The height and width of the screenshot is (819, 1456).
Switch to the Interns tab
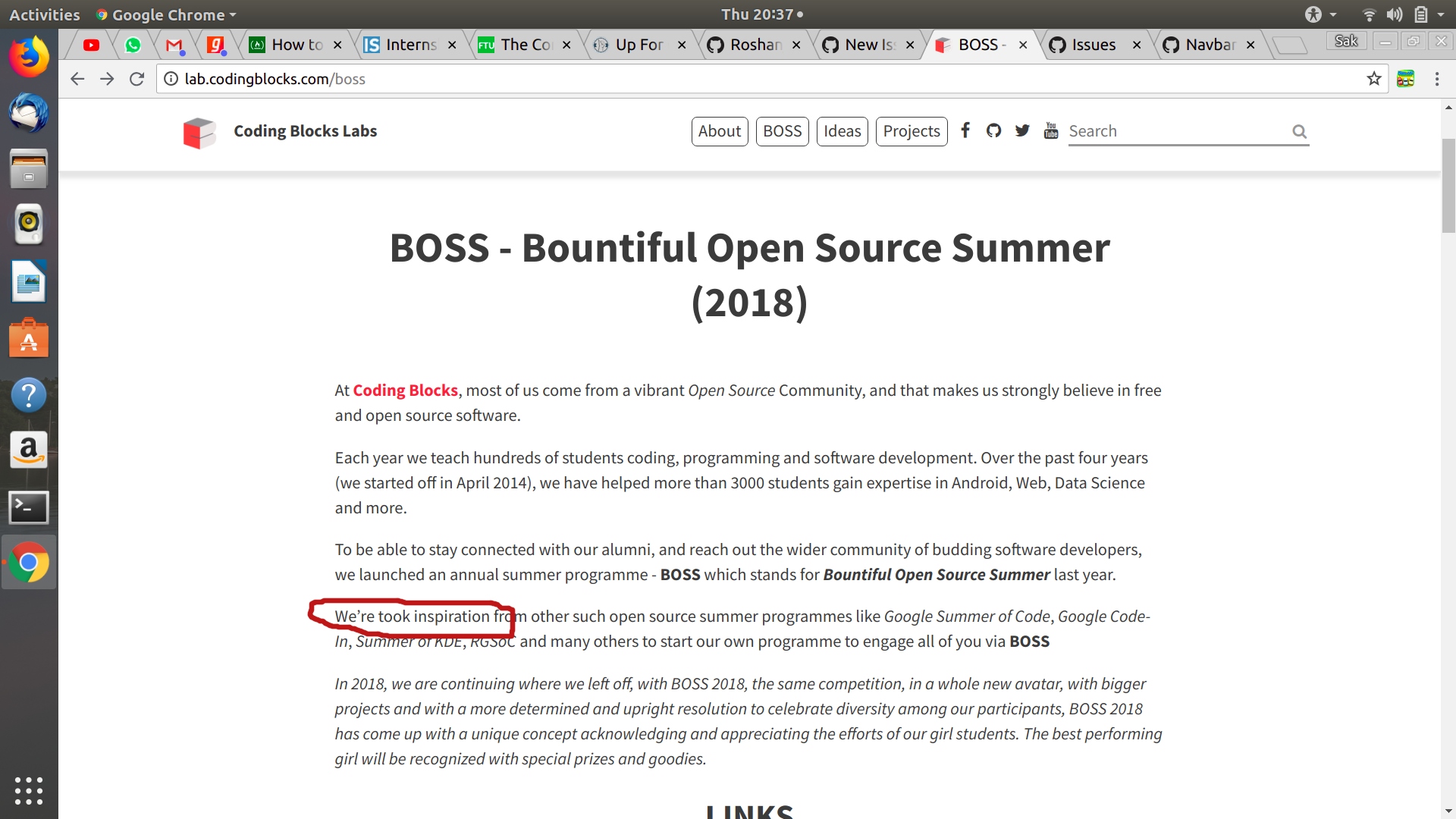(410, 45)
